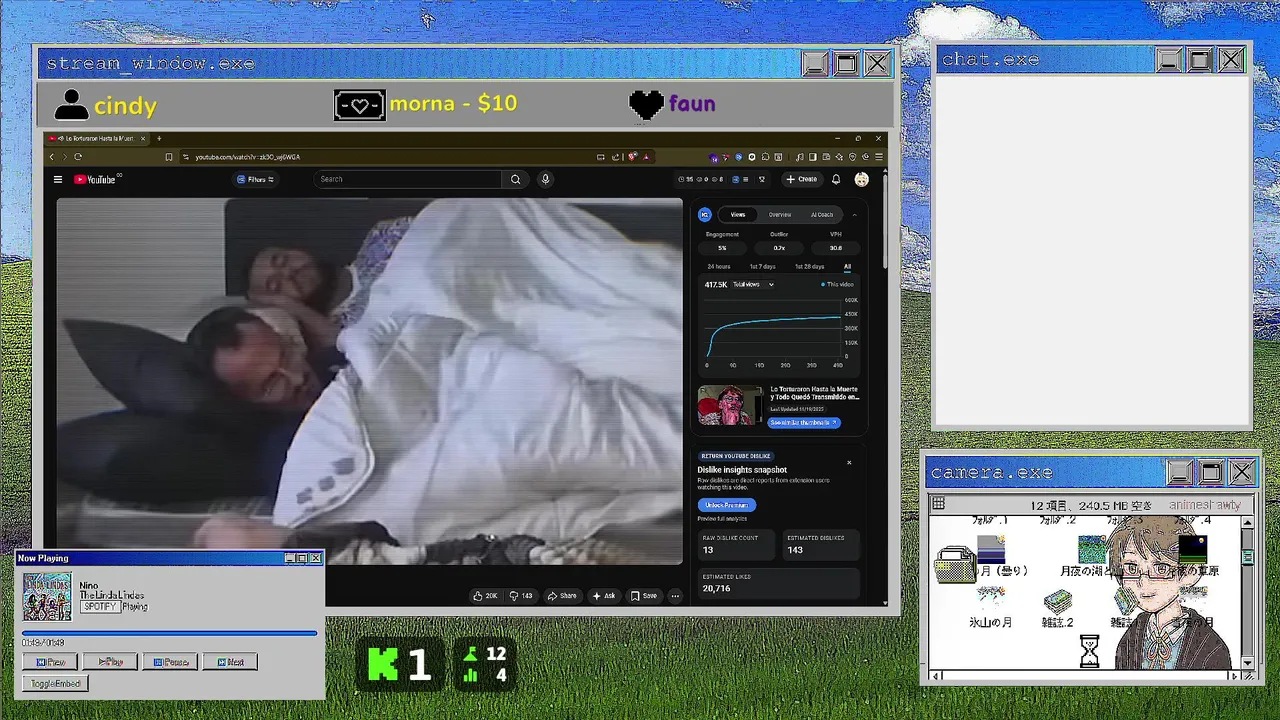Dislike the video (143 thumbs down)
Image resolution: width=1280 pixels, height=720 pixels.
click(521, 596)
